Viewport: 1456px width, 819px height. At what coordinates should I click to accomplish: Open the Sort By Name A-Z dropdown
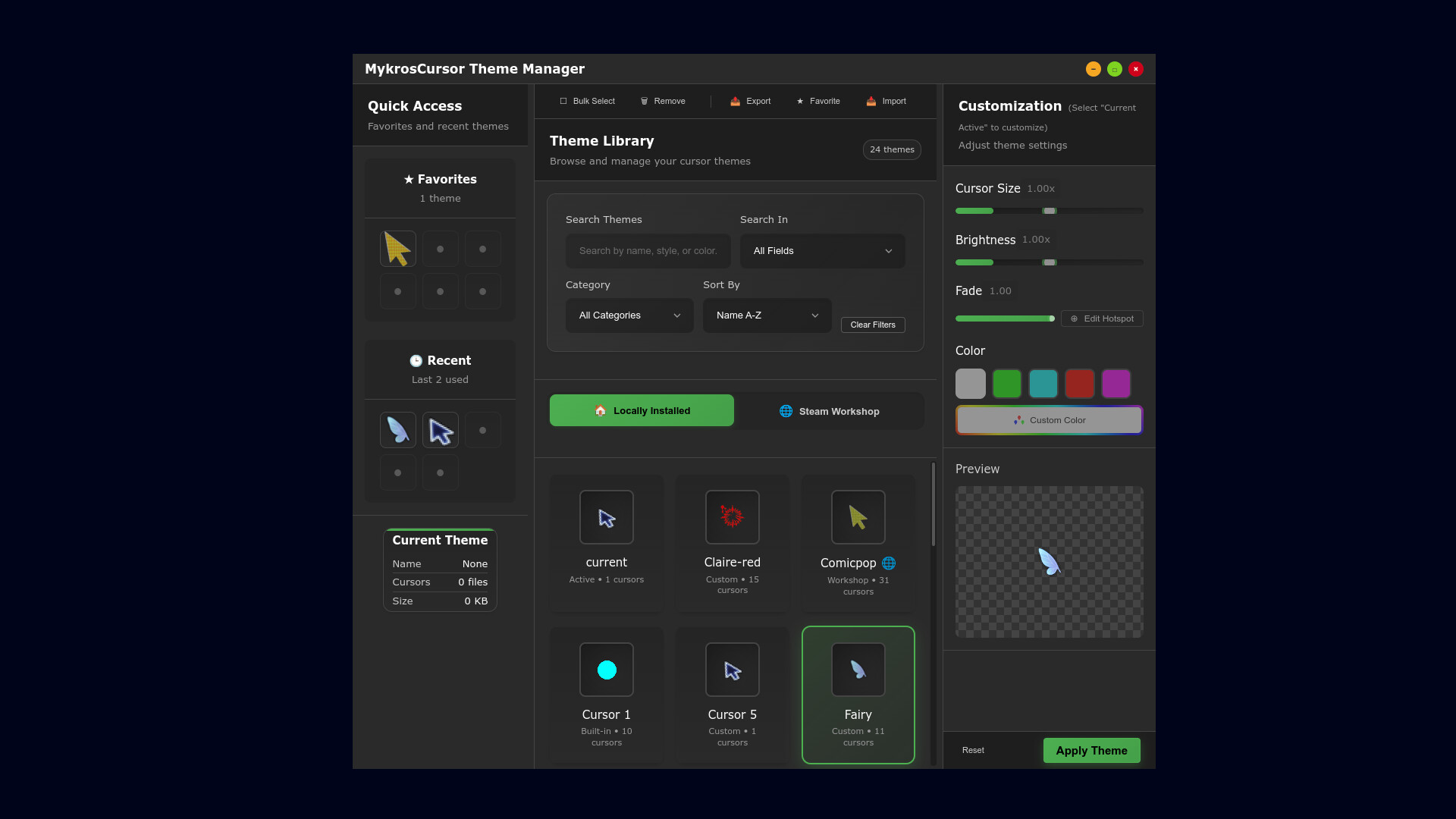(767, 315)
